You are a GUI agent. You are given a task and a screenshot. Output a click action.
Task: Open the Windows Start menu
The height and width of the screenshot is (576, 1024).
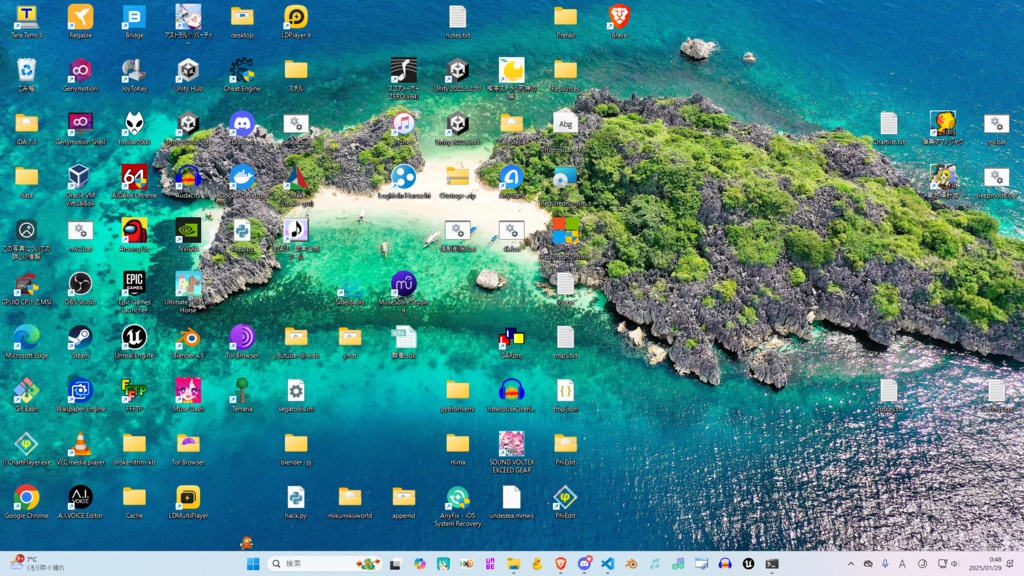click(x=253, y=564)
